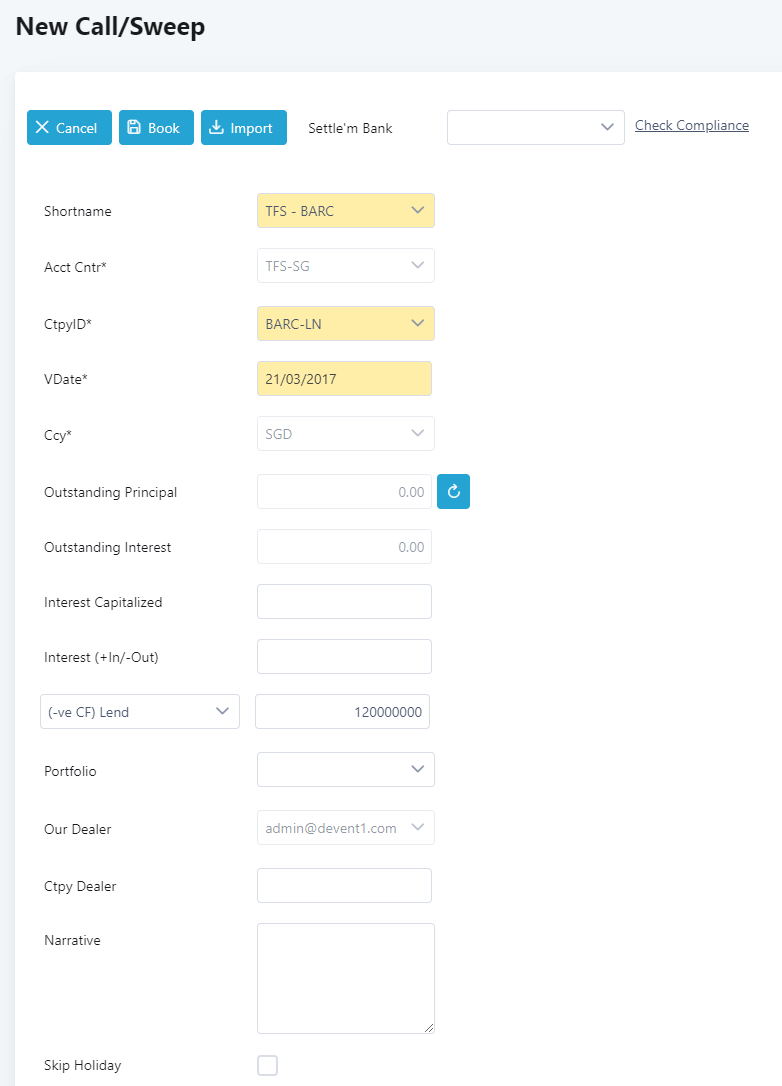Click the Interest Capitalized field
This screenshot has width=782, height=1086.
coord(344,602)
